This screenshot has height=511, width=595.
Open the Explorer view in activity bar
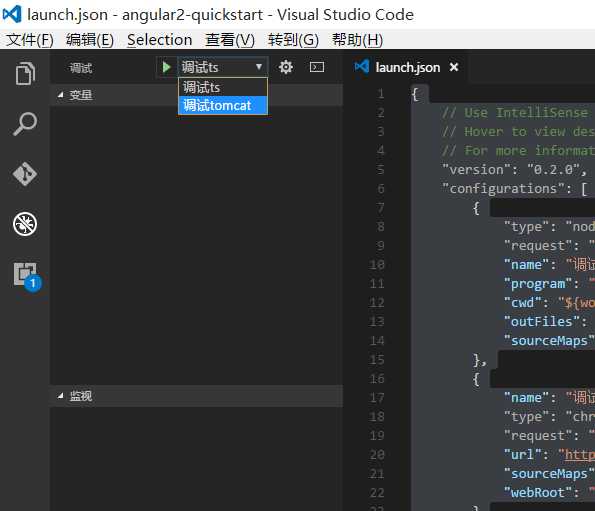point(25,73)
